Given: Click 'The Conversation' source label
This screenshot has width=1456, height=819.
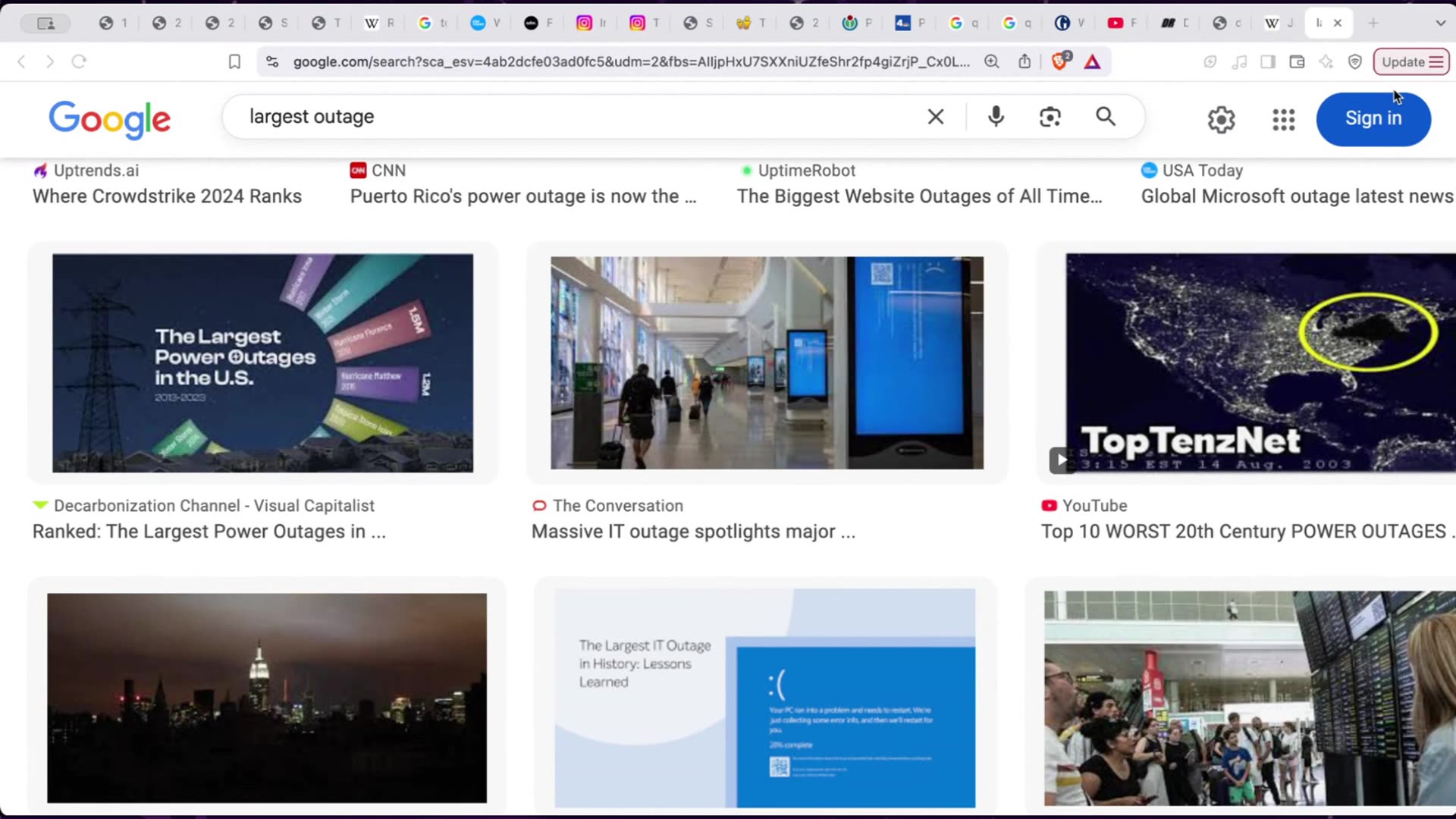Looking at the screenshot, I should (618, 506).
